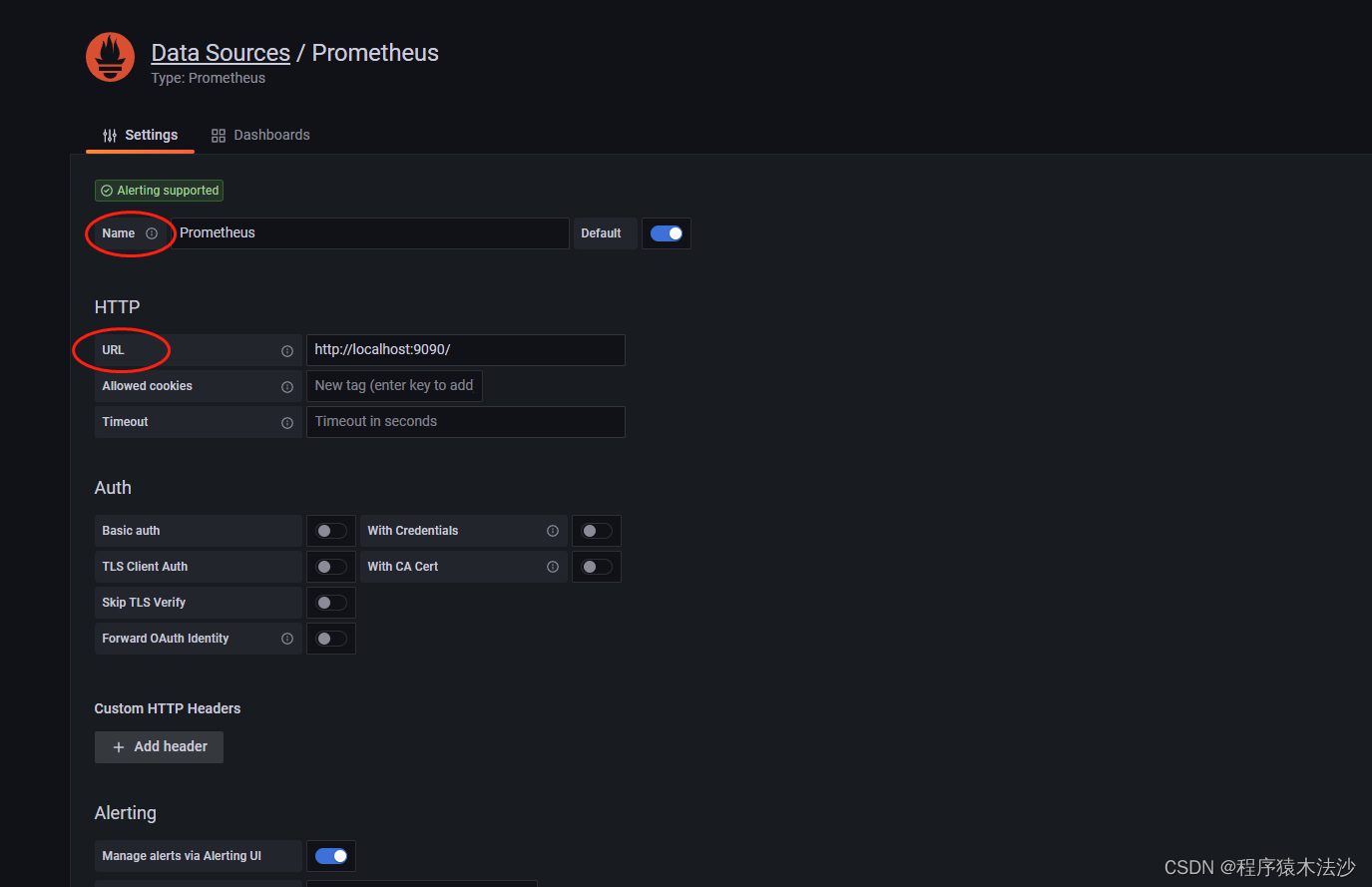Click the Prometheus flame logo icon

pyautogui.click(x=110, y=57)
